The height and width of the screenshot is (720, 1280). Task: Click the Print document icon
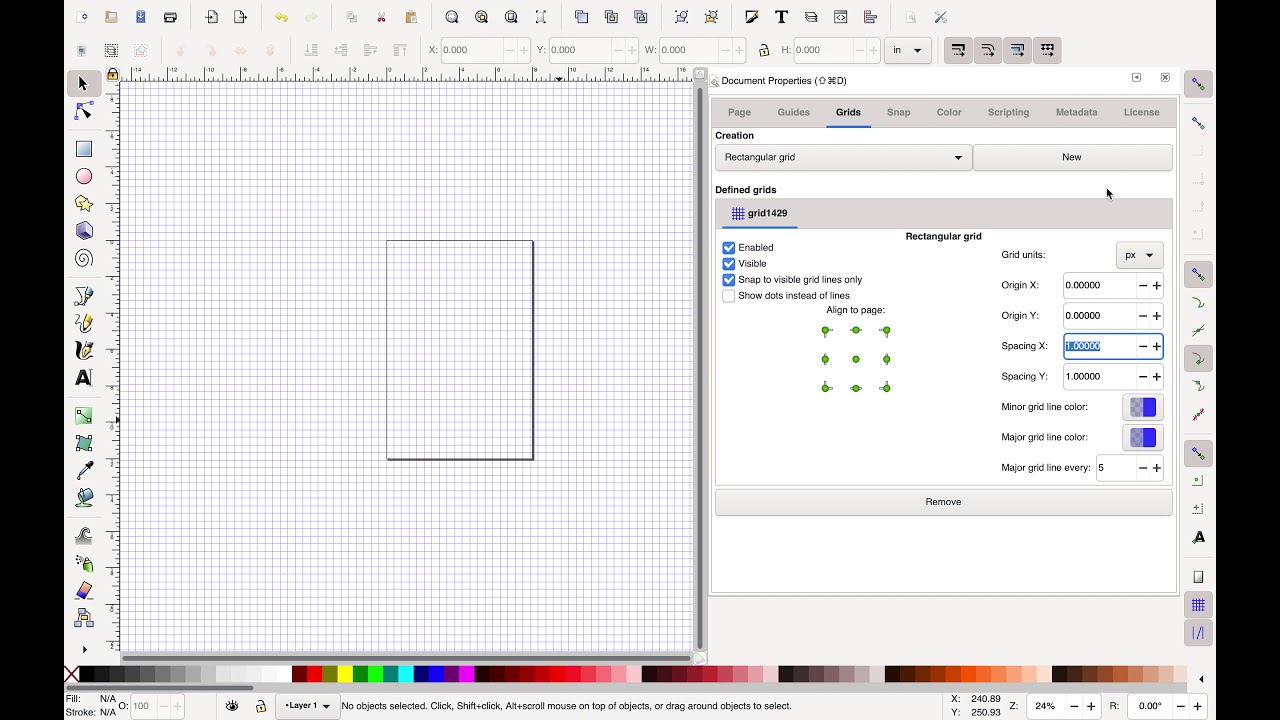[x=170, y=17]
